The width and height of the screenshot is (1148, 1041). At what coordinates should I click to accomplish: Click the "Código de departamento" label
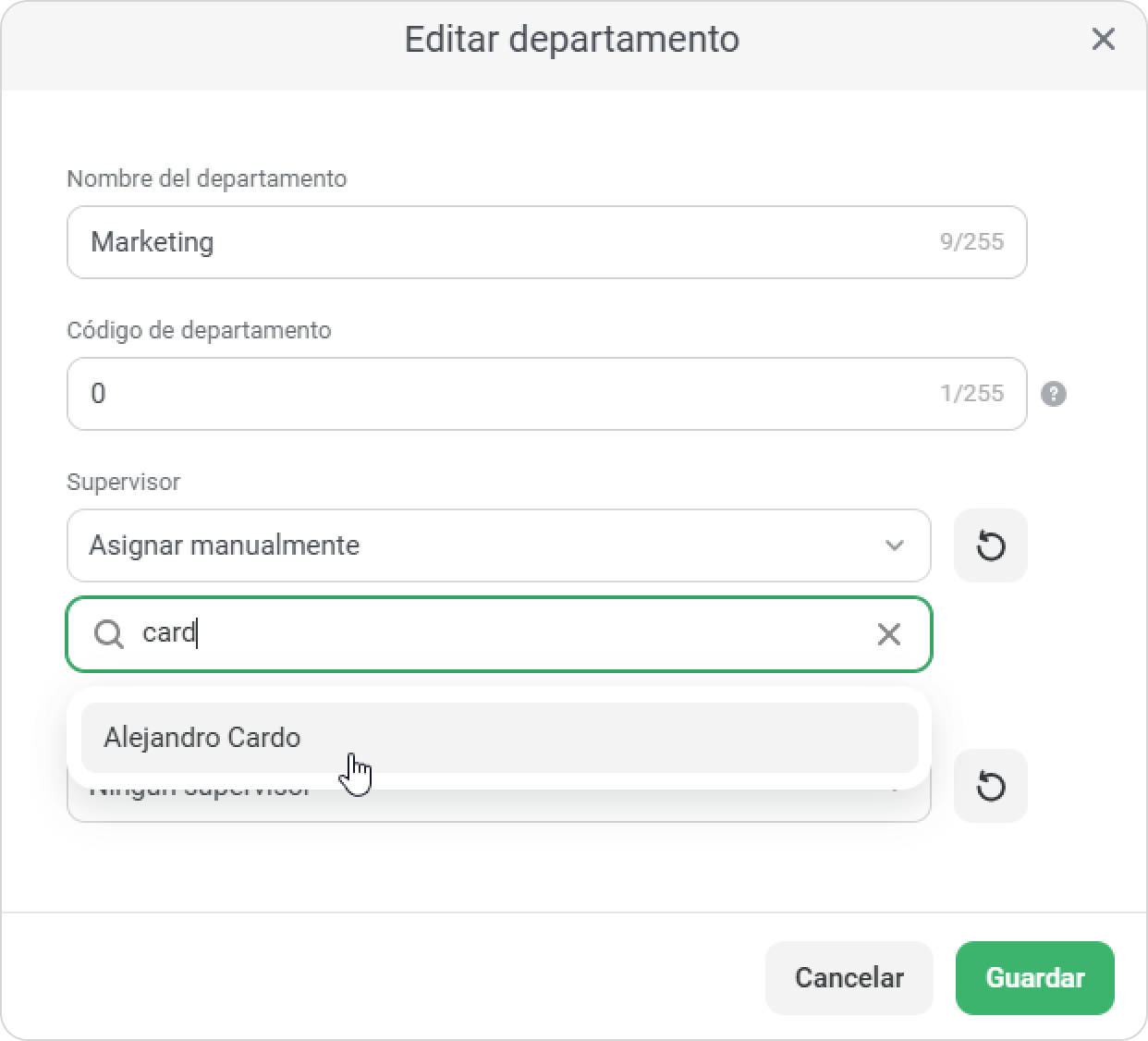point(199,330)
